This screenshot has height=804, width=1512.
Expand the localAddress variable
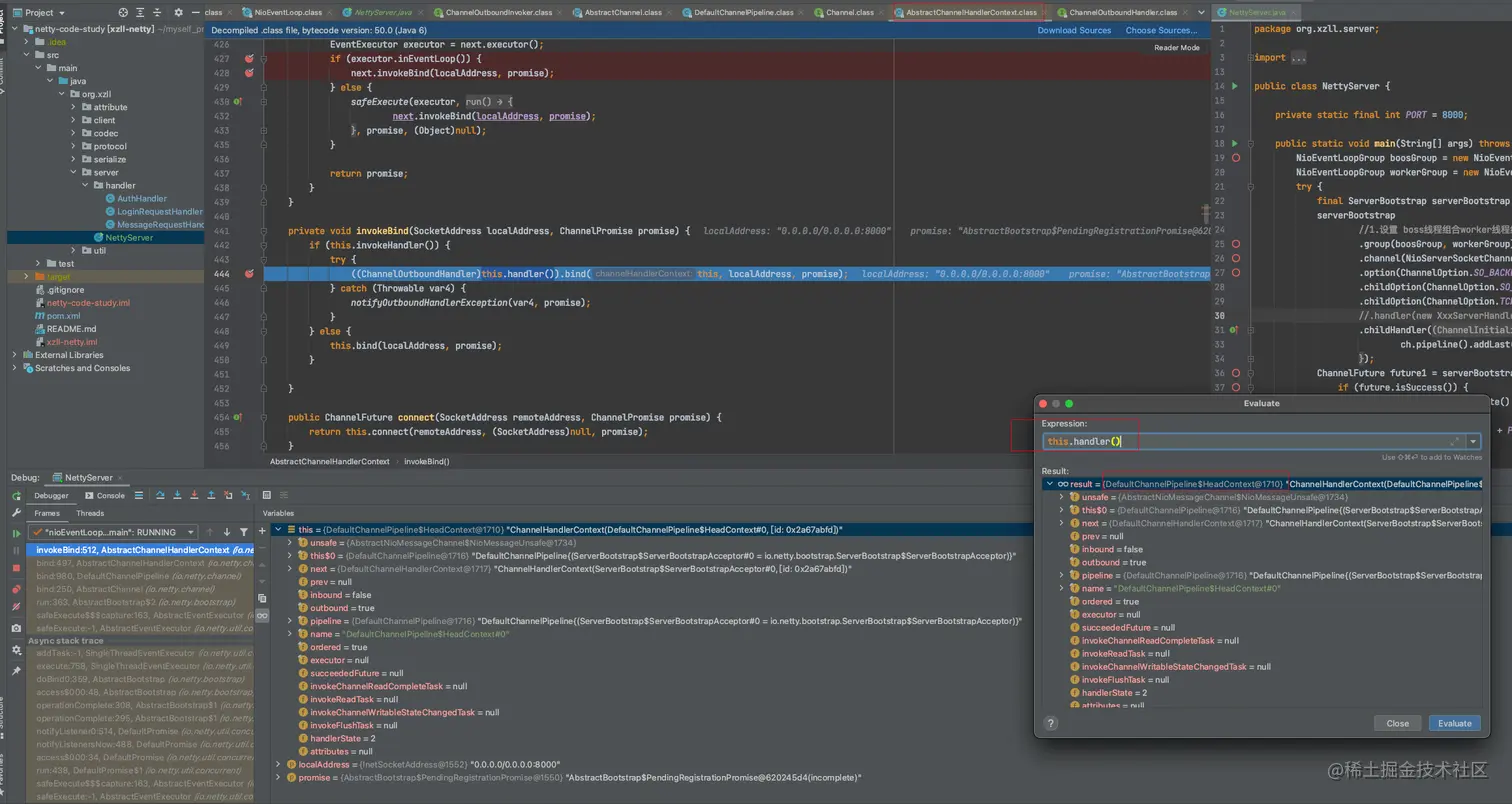click(x=278, y=764)
